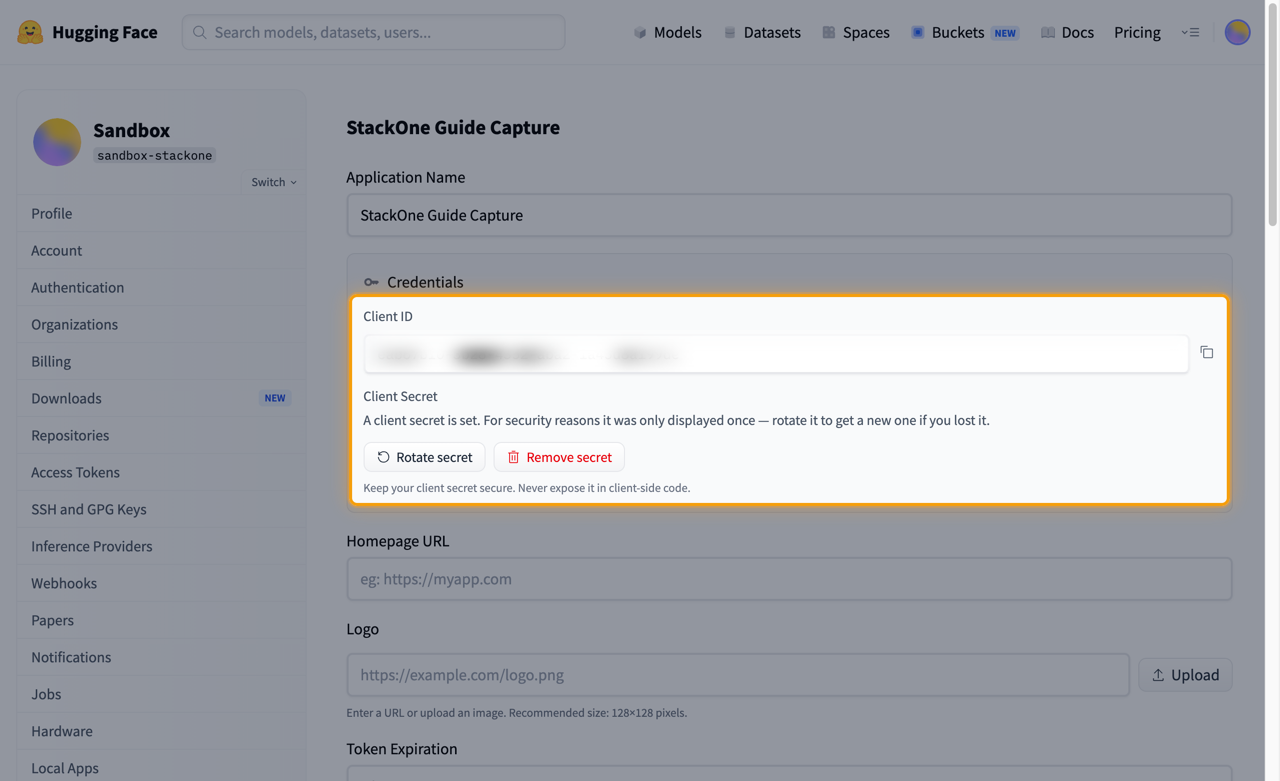Expand the Switch account dropdown

click(x=274, y=182)
